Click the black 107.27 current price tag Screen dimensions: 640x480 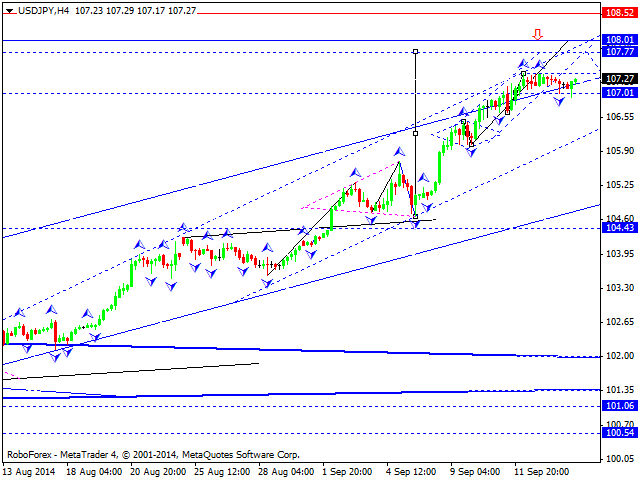pos(619,78)
